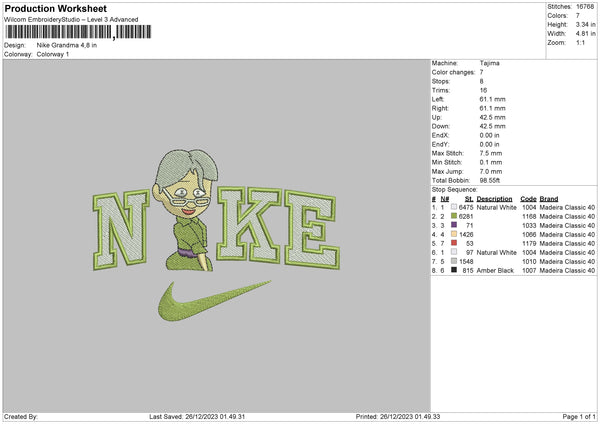600x424 pixels.
Task: Select the 'Brand' column header
Action: tap(549, 199)
